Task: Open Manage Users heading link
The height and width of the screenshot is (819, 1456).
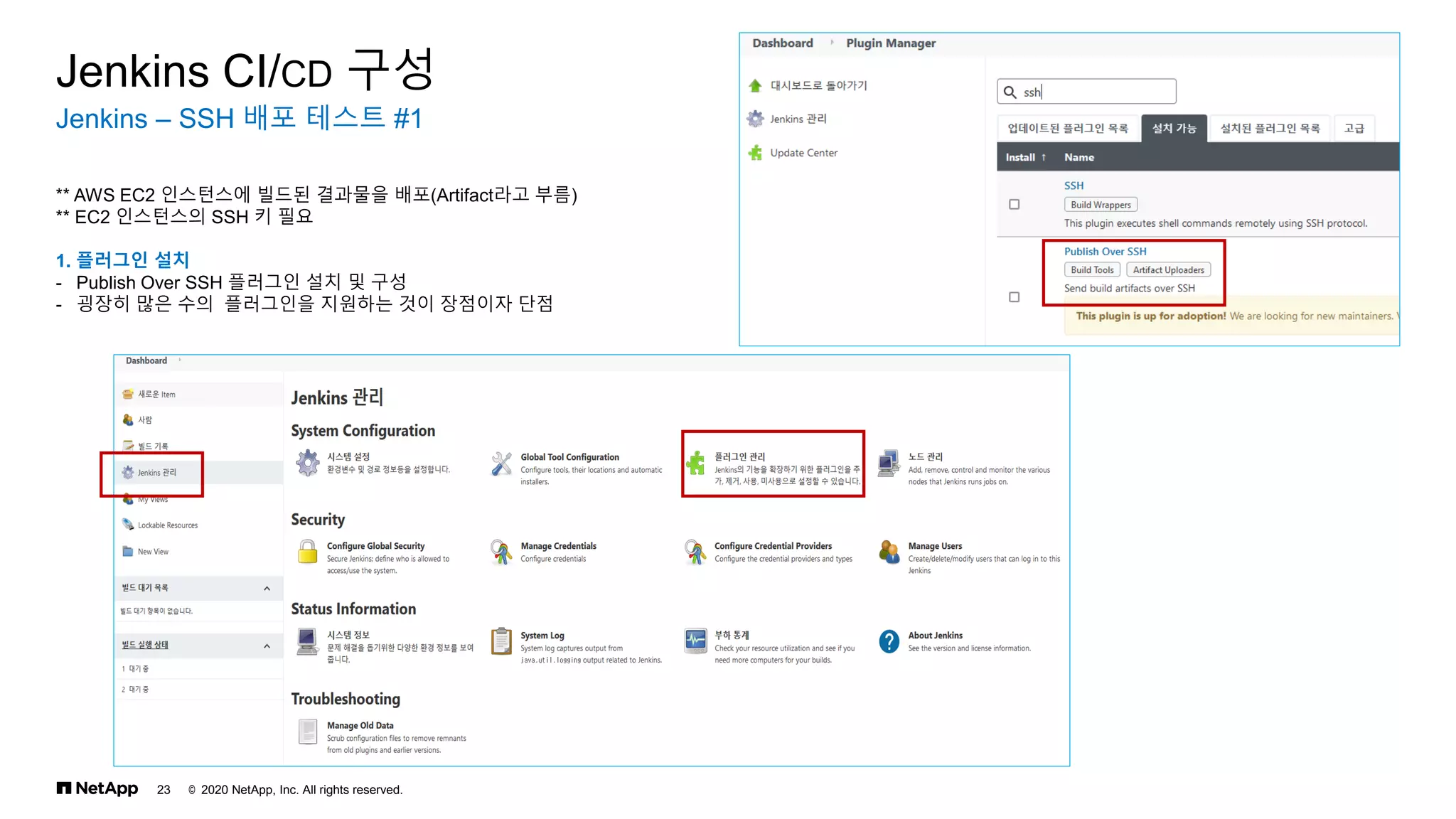Action: point(935,546)
